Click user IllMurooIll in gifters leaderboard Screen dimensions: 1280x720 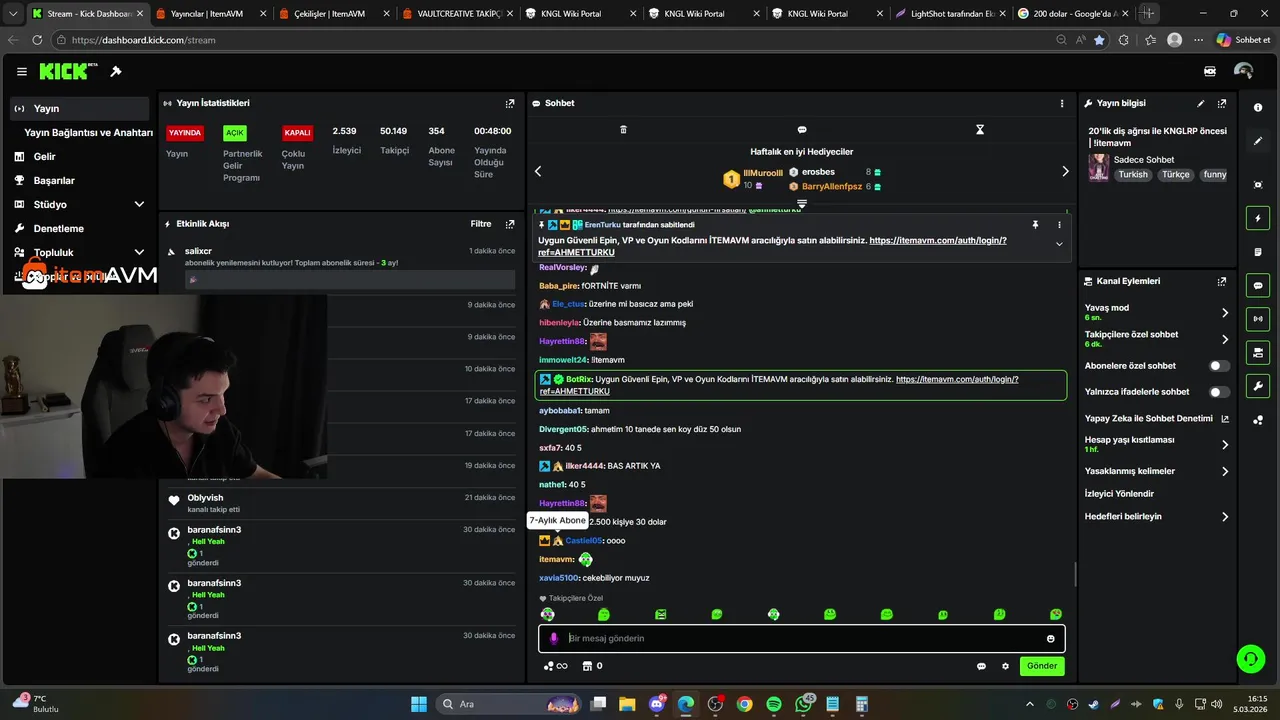763,173
